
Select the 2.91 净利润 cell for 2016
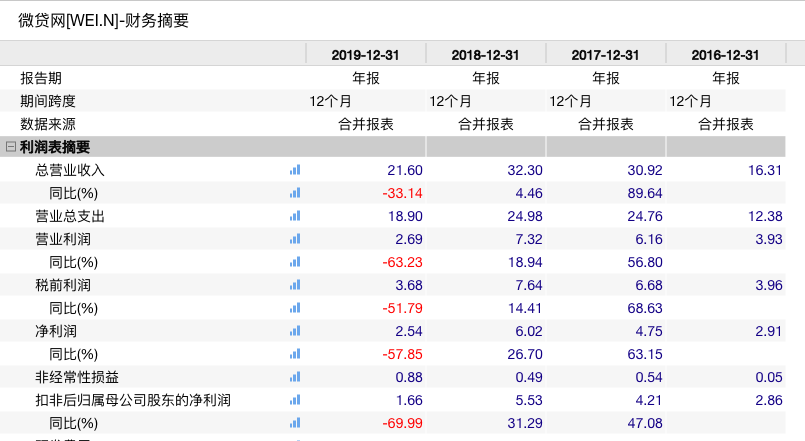point(765,331)
